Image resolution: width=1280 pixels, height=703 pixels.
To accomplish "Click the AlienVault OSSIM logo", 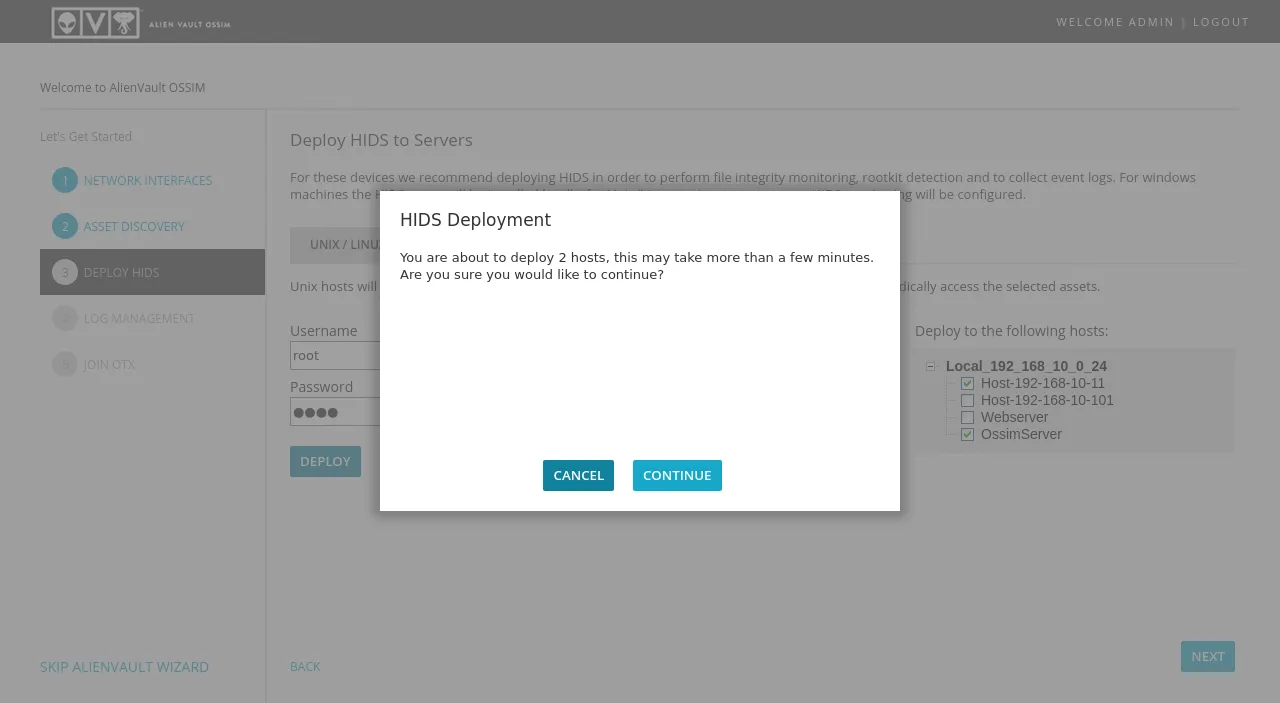I will [x=140, y=22].
